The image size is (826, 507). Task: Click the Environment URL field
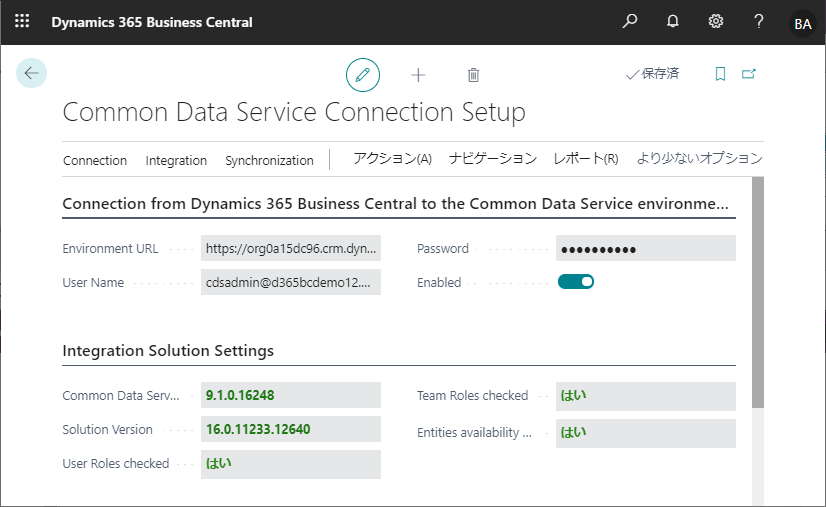coord(291,248)
